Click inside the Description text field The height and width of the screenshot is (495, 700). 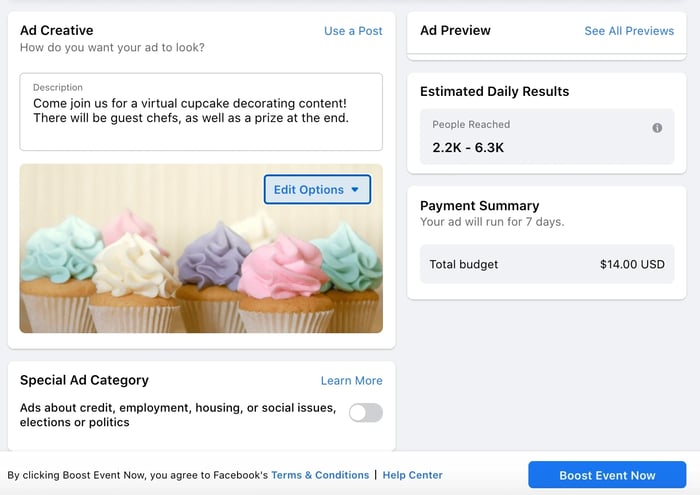pos(201,112)
